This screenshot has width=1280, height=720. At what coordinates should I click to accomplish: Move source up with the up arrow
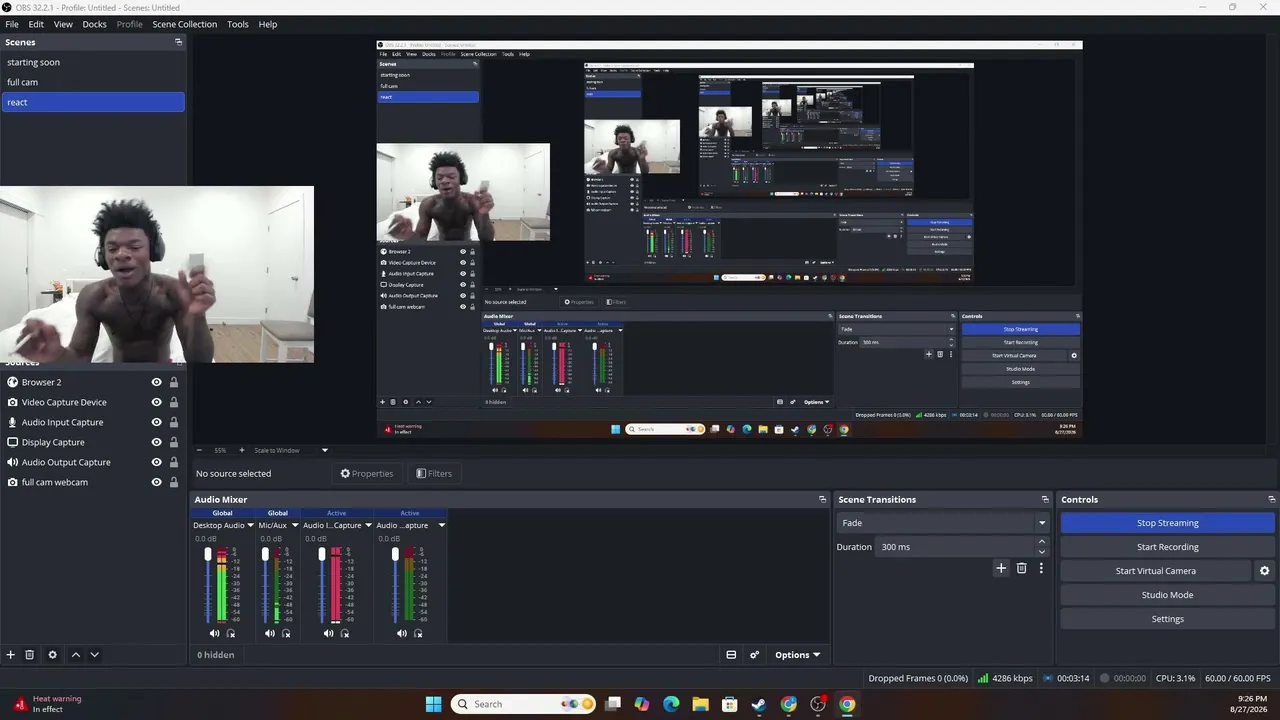[75, 655]
